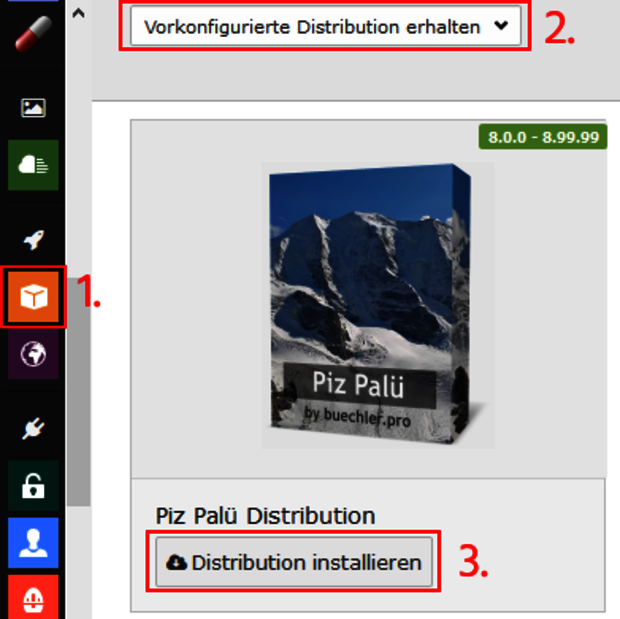Open the plug connector icon
Viewport: 620px width, 619px height.
coord(33,429)
